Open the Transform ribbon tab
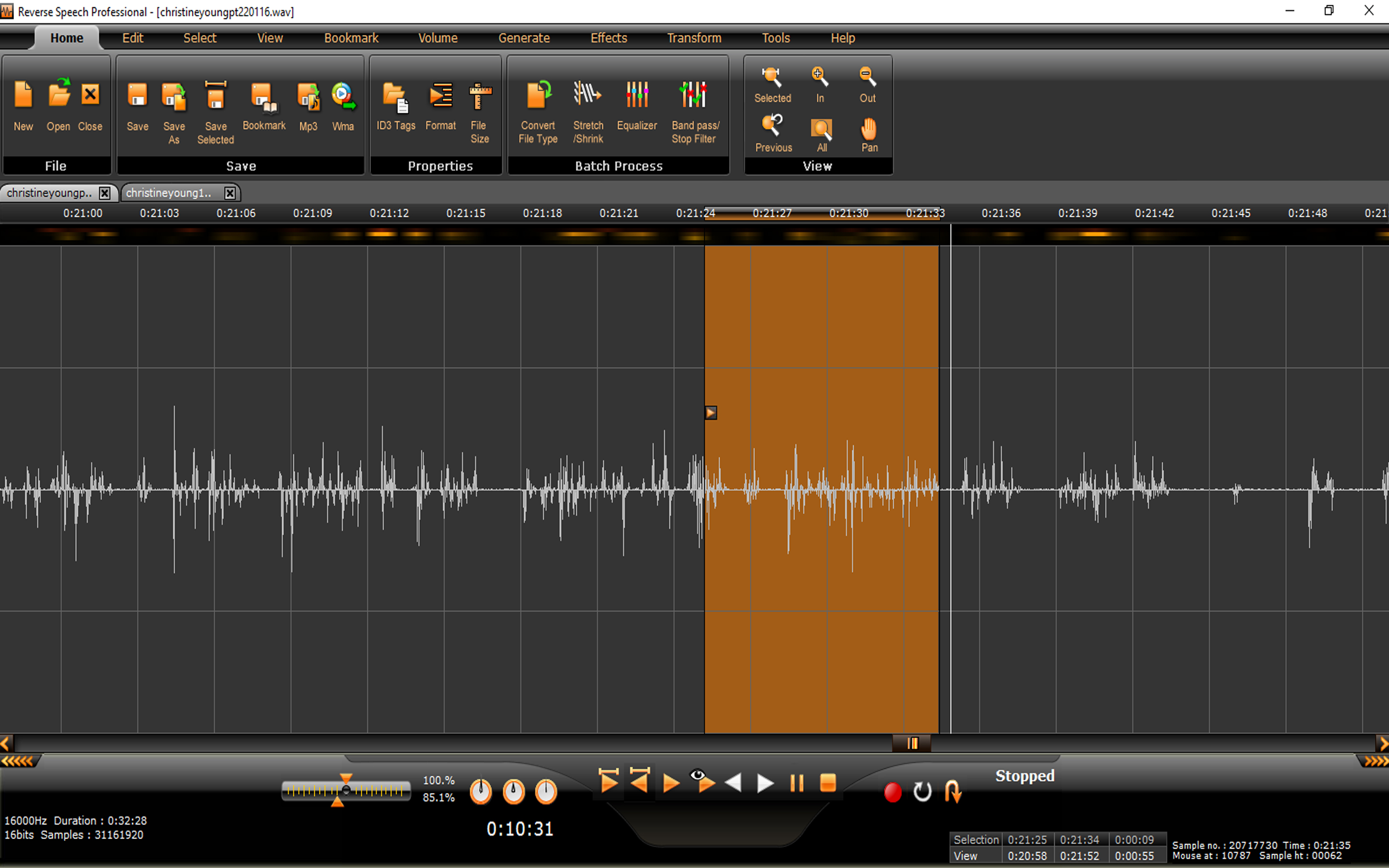 (x=694, y=38)
